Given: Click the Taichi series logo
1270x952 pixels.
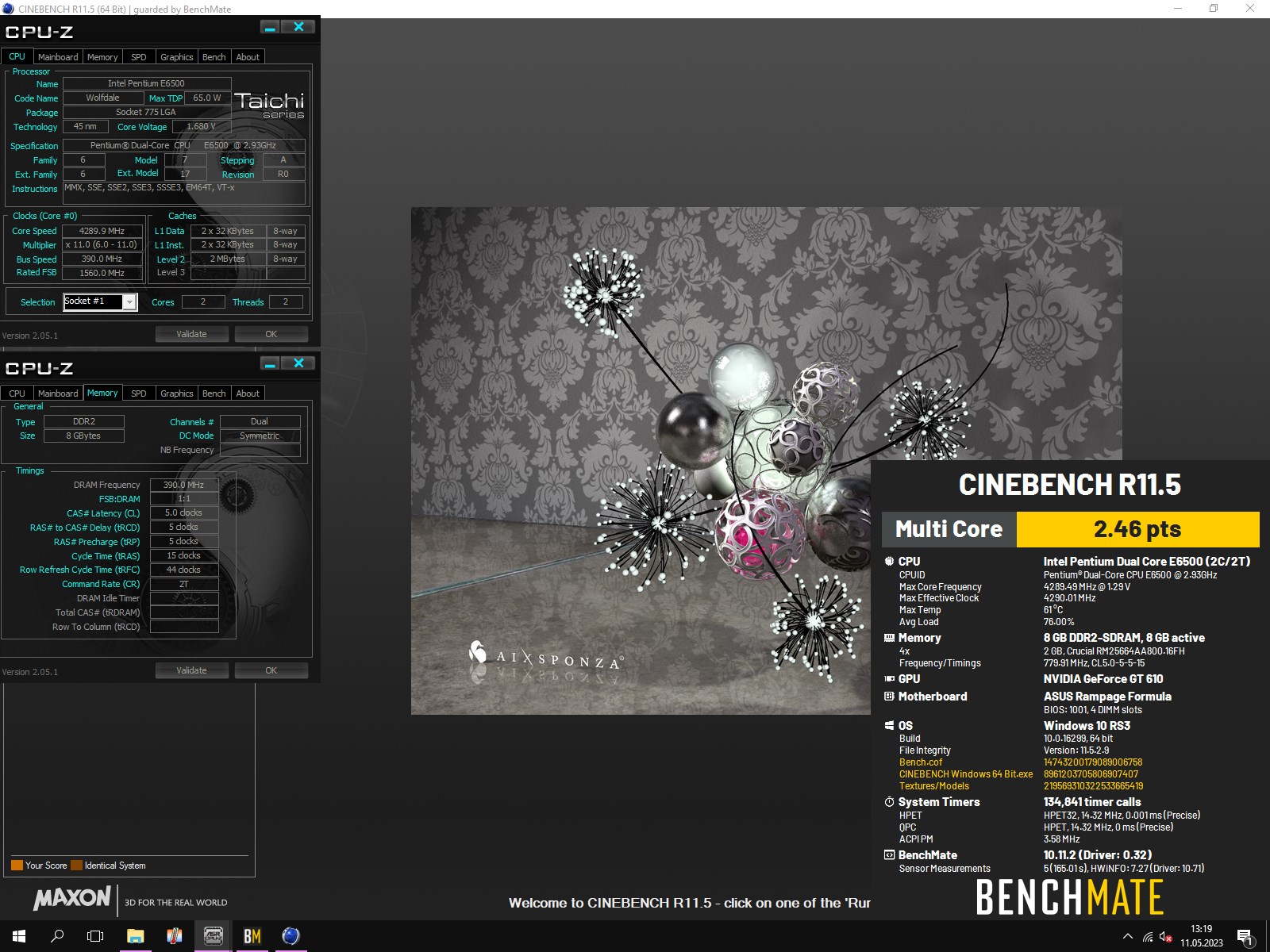Looking at the screenshot, I should (x=269, y=105).
